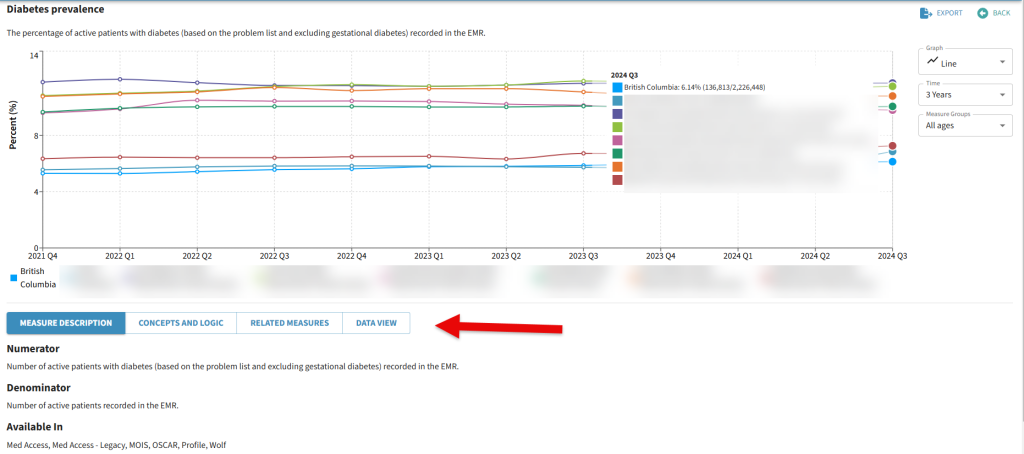Click blue British Columbia swatch in tooltip
Screen dimensions: 1024x454
click(617, 88)
